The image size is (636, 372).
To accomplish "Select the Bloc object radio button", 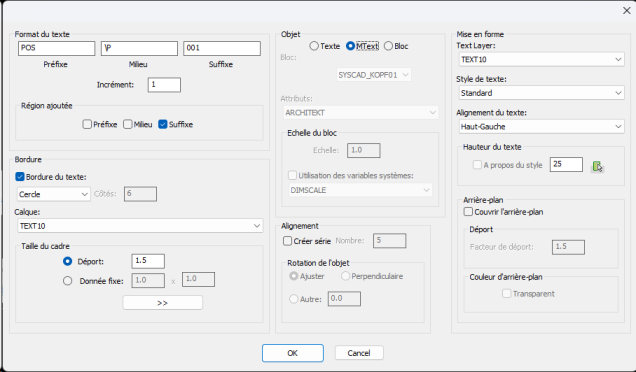I will [x=388, y=46].
